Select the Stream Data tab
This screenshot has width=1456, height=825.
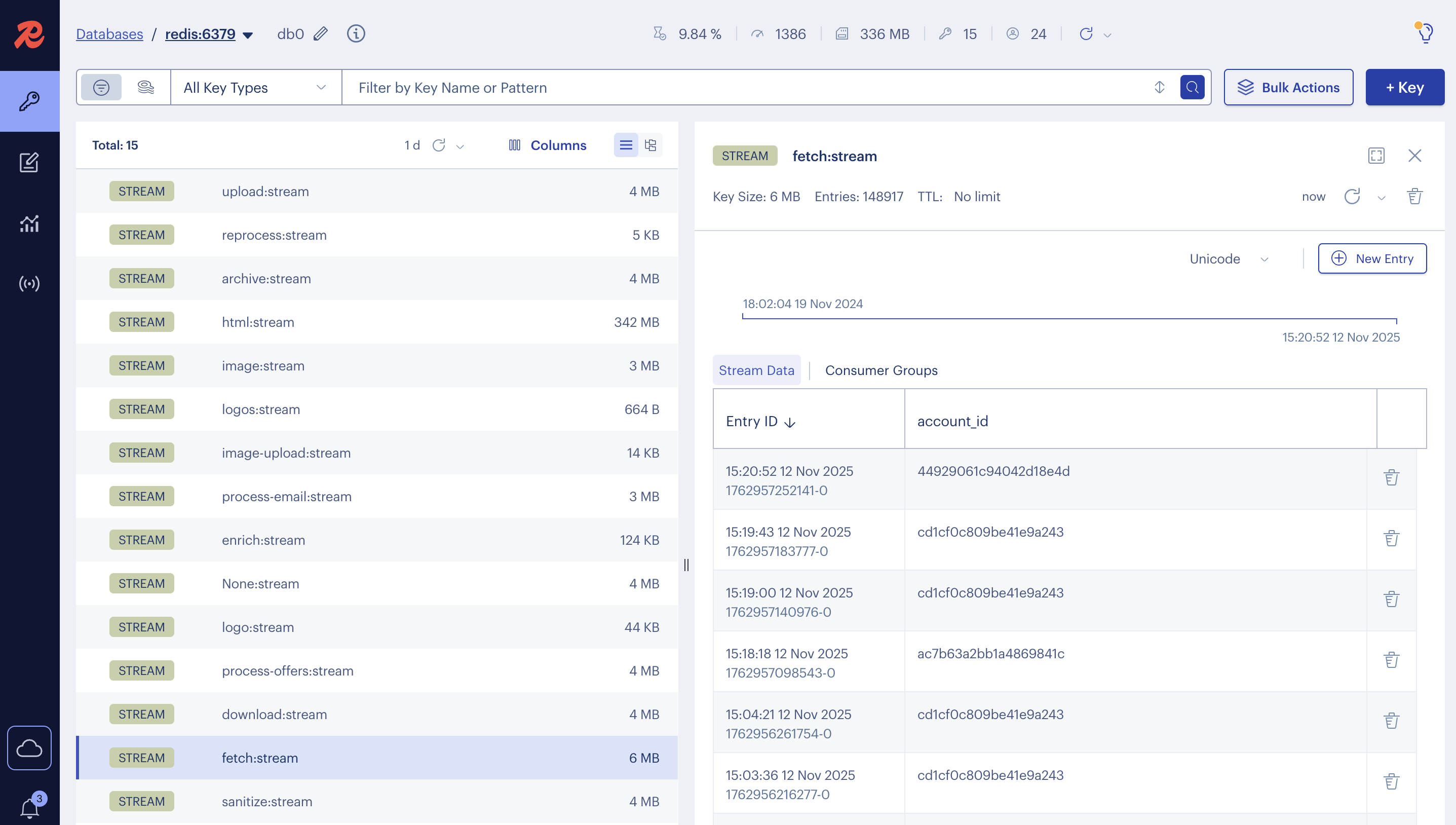(757, 370)
